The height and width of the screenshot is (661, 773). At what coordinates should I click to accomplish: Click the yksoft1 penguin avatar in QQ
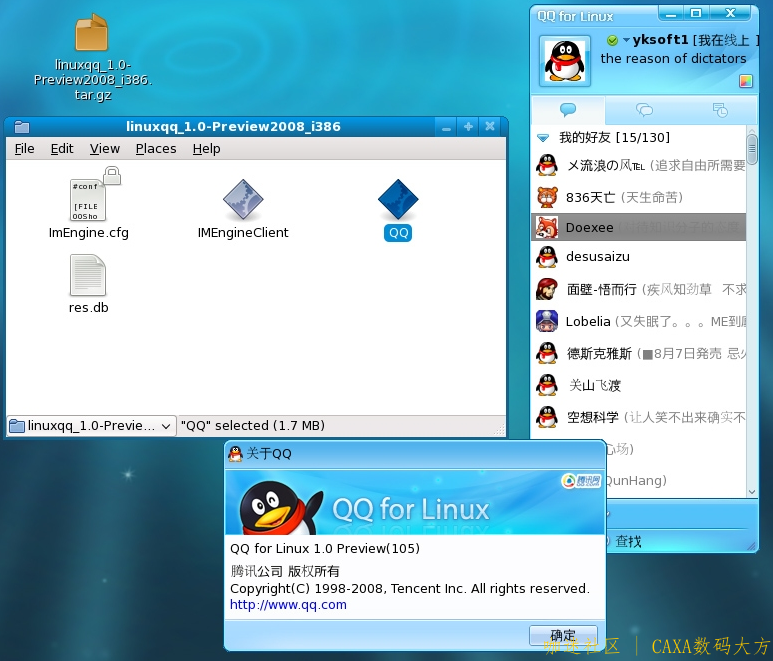point(564,61)
